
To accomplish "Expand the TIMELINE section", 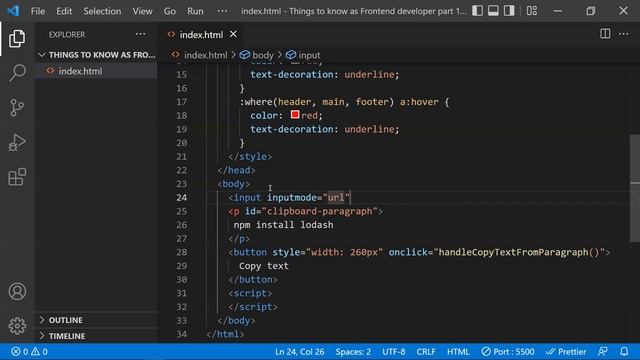I will 96,336.
